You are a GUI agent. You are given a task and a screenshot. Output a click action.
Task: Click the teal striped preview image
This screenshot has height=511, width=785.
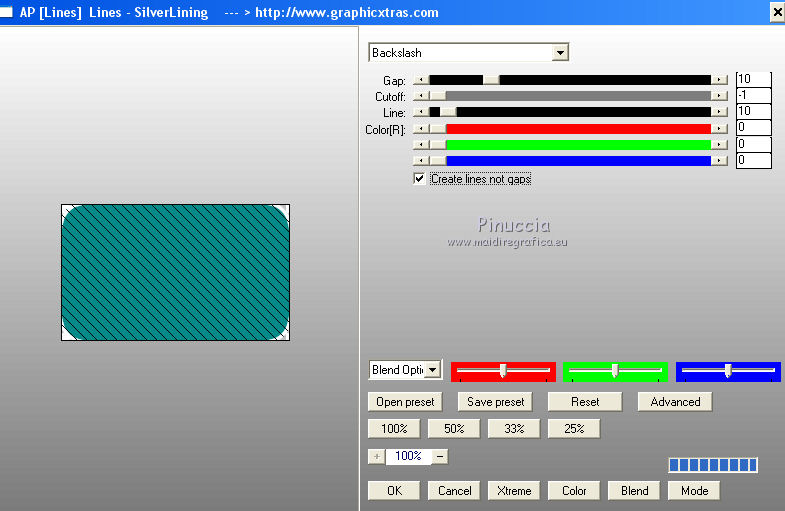[x=175, y=272]
